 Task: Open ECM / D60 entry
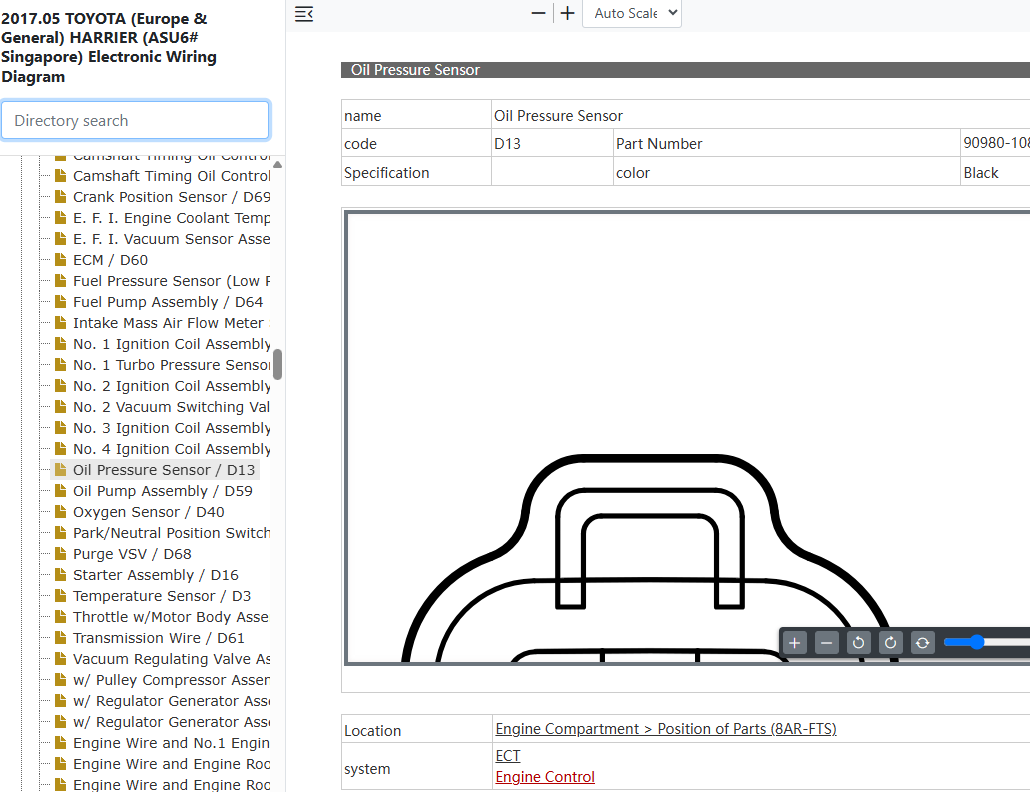tap(110, 260)
